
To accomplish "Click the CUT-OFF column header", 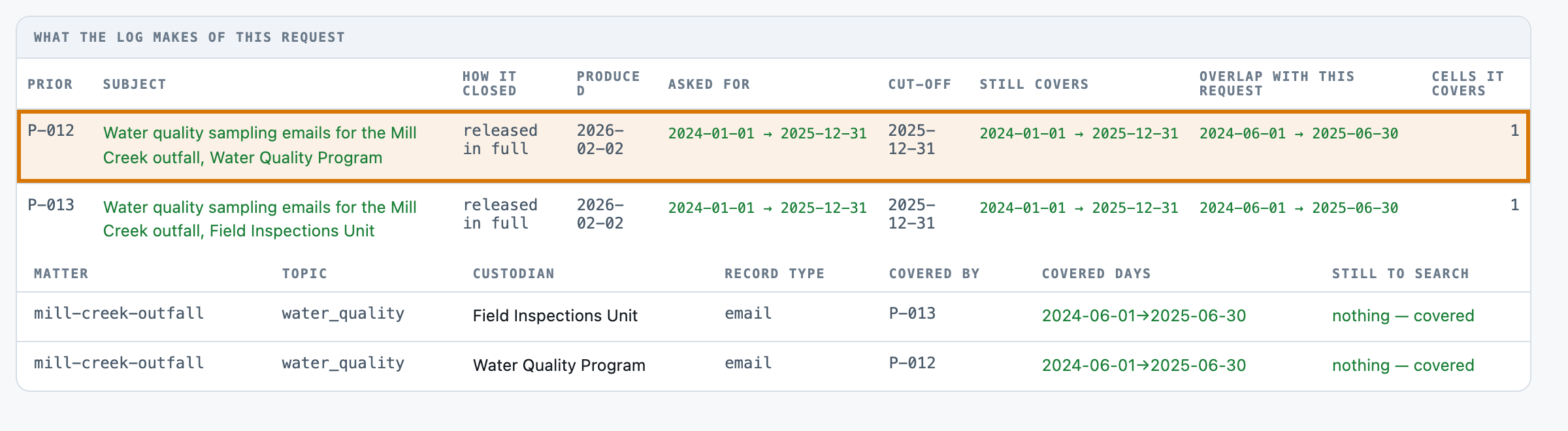I will [x=920, y=84].
